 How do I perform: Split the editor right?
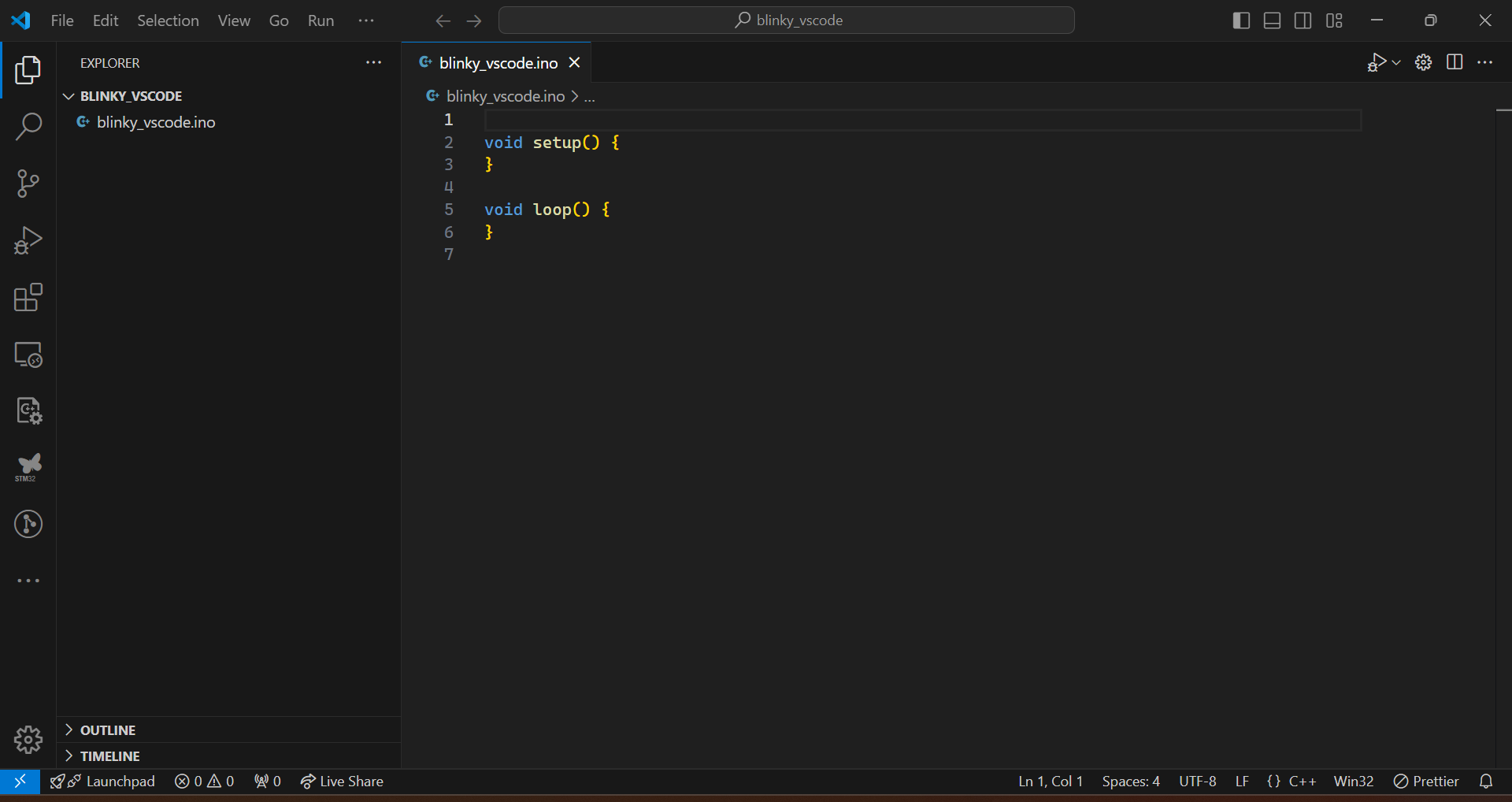click(1455, 62)
